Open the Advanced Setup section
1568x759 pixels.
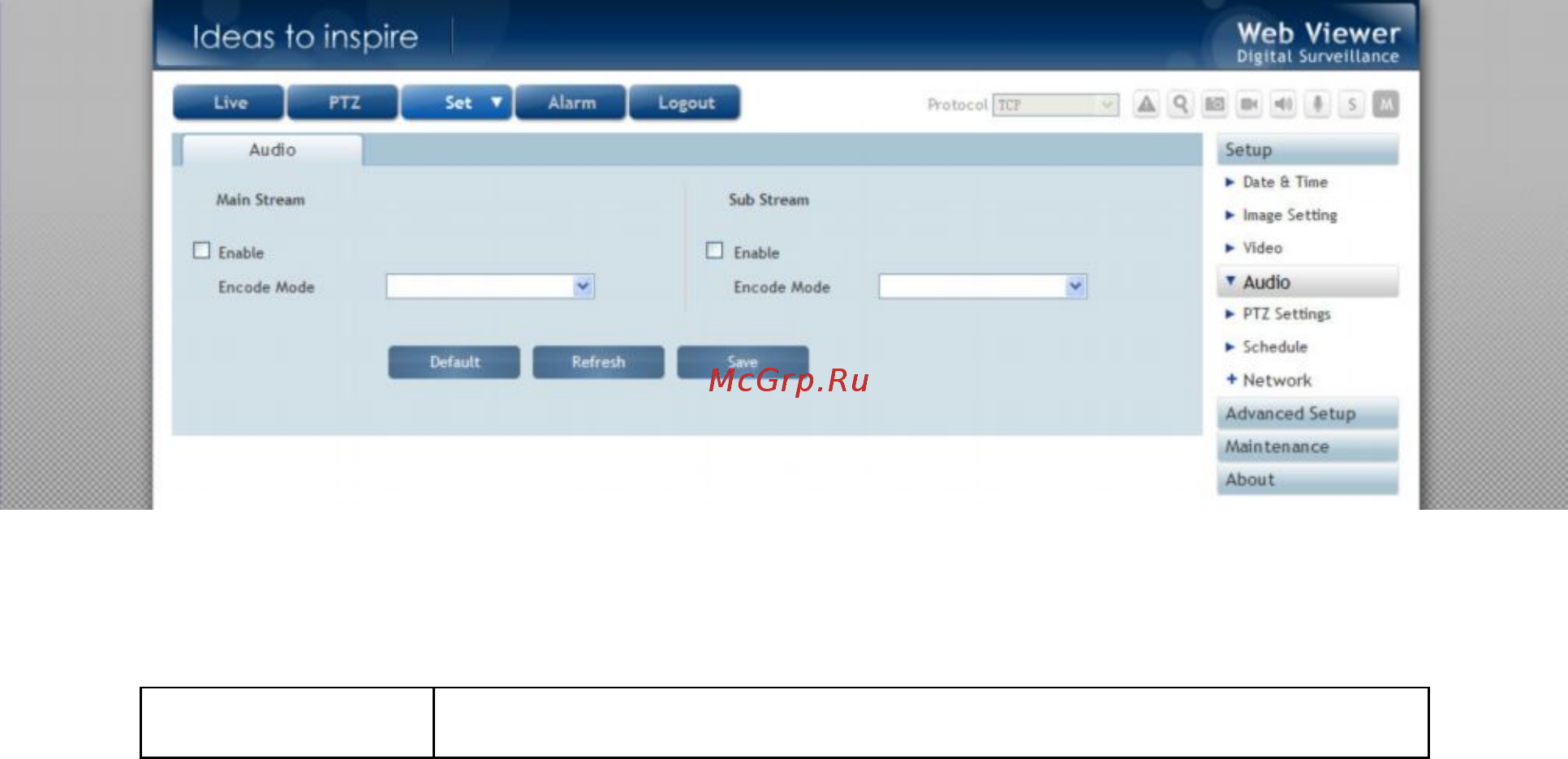[x=1307, y=414]
